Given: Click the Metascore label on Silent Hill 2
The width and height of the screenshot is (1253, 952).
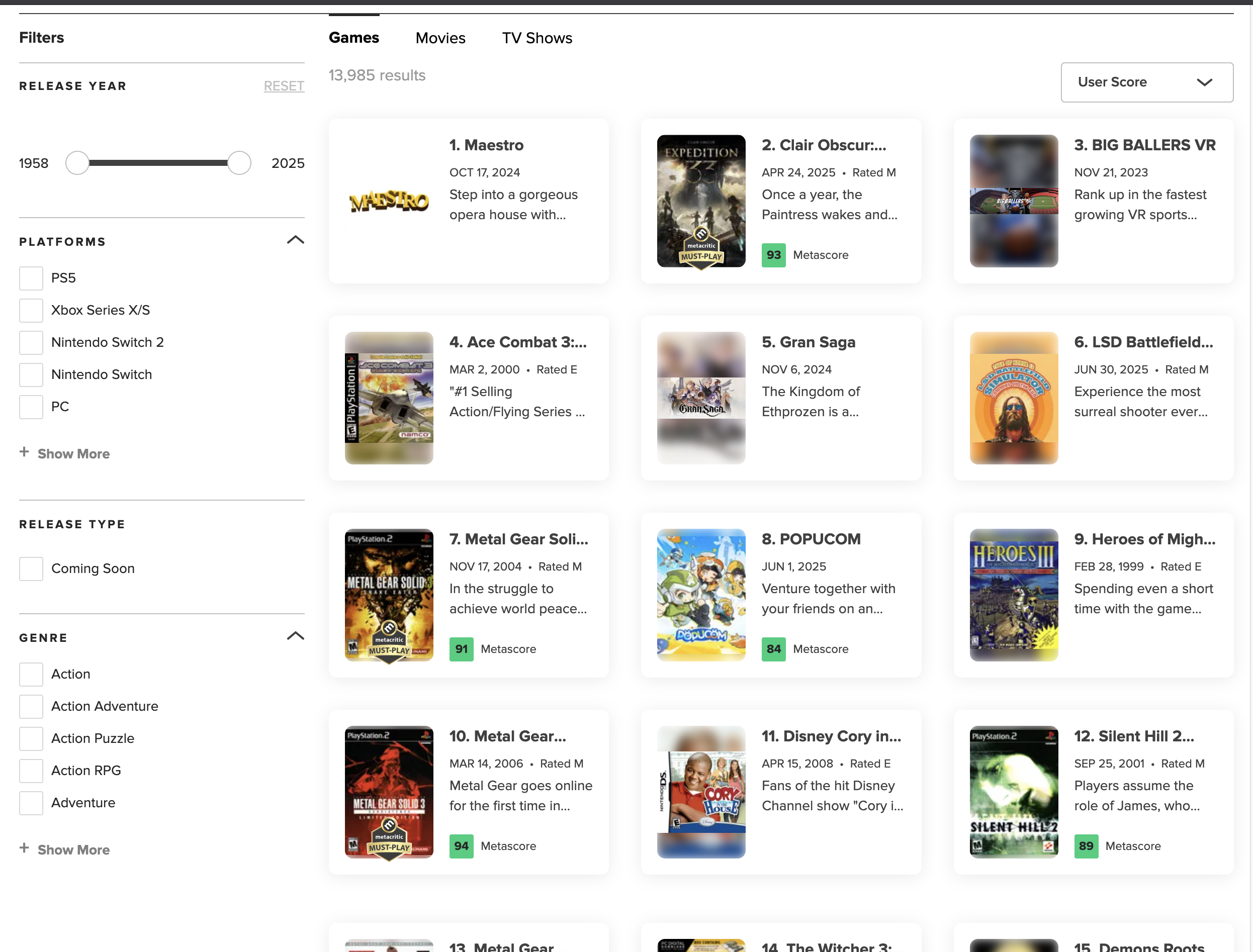Looking at the screenshot, I should (1133, 846).
